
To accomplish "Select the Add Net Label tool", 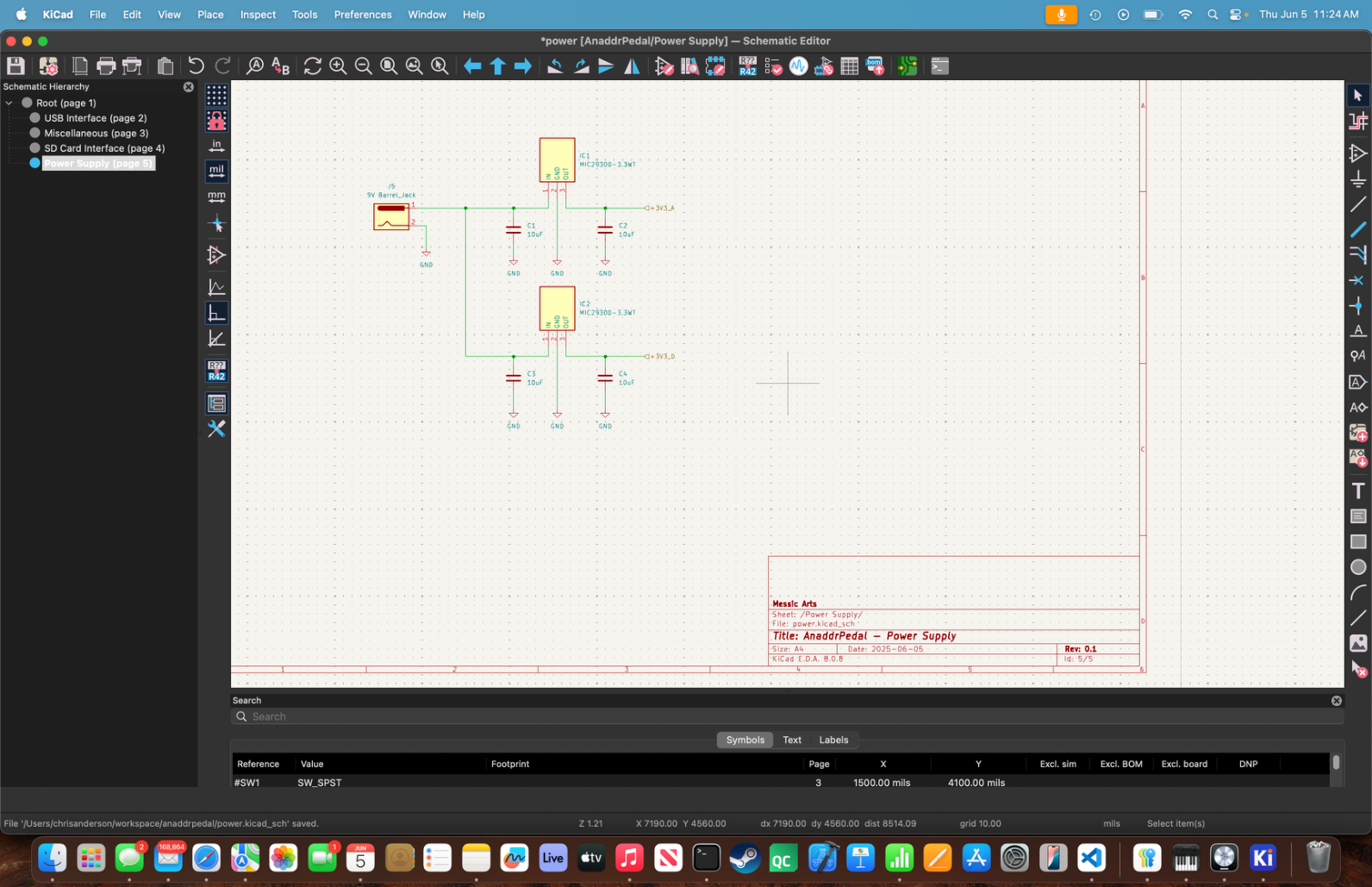I will (x=1358, y=330).
